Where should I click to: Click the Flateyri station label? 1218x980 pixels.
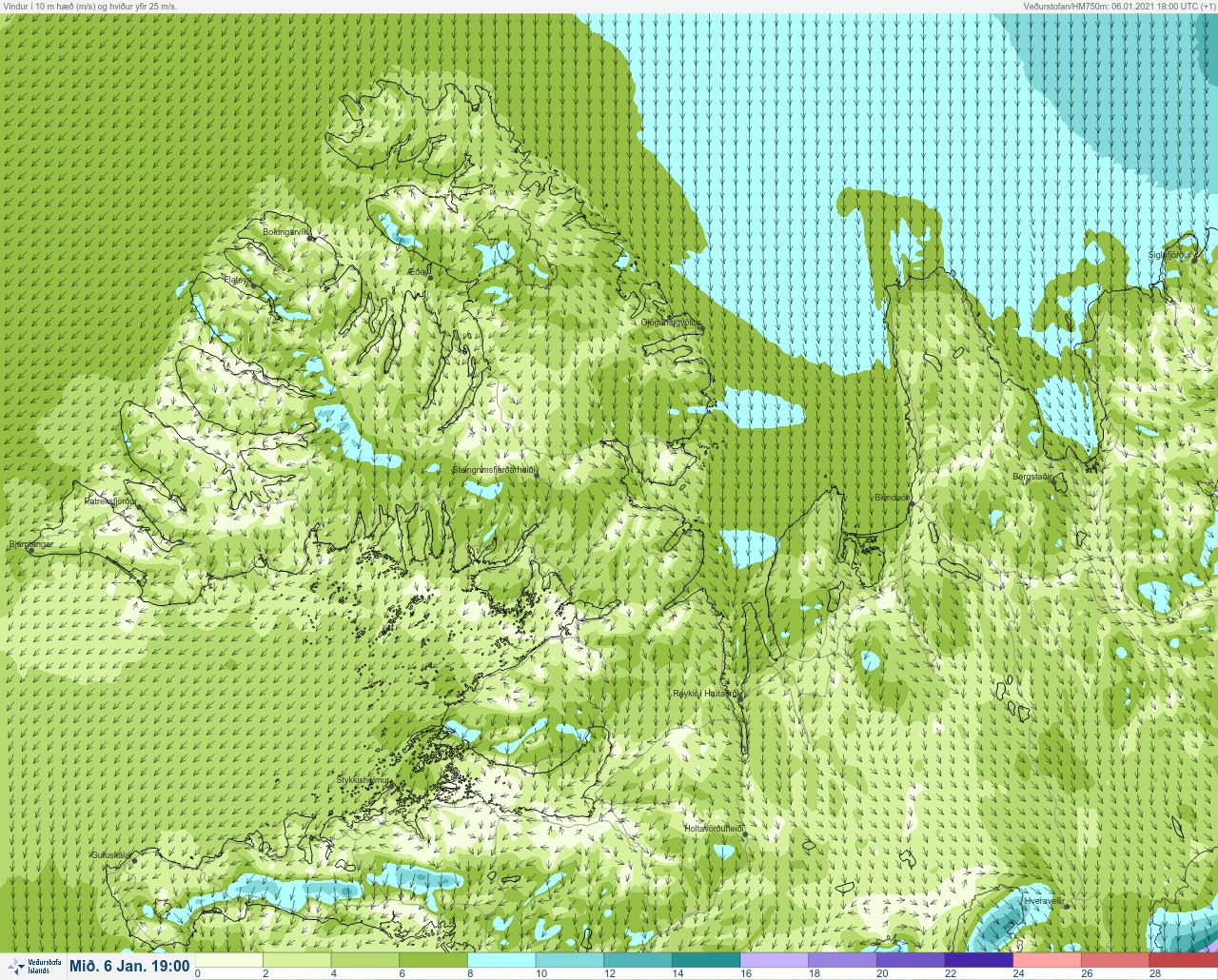pos(237,280)
